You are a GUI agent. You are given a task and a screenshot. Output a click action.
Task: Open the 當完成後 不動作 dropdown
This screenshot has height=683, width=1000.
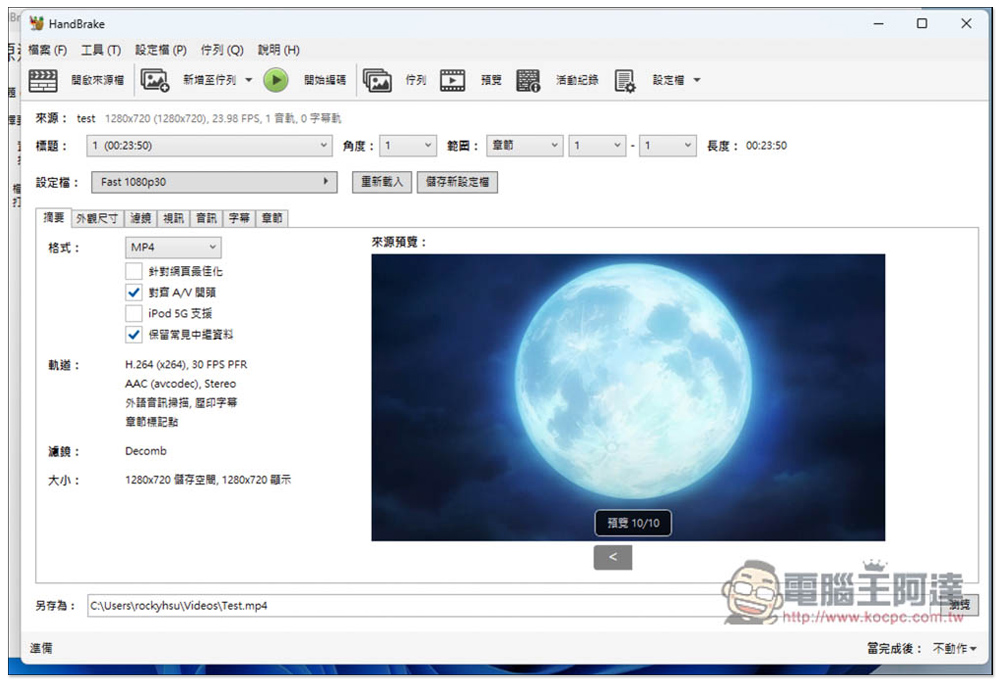(955, 649)
